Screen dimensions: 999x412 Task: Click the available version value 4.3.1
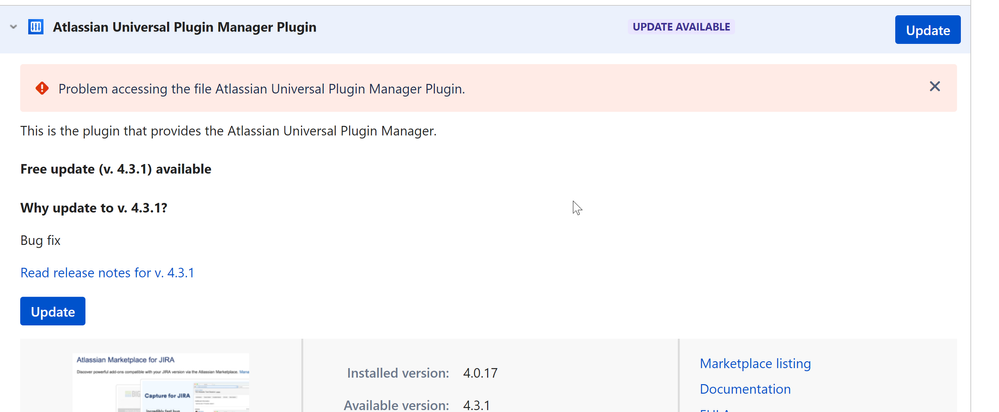coord(476,405)
